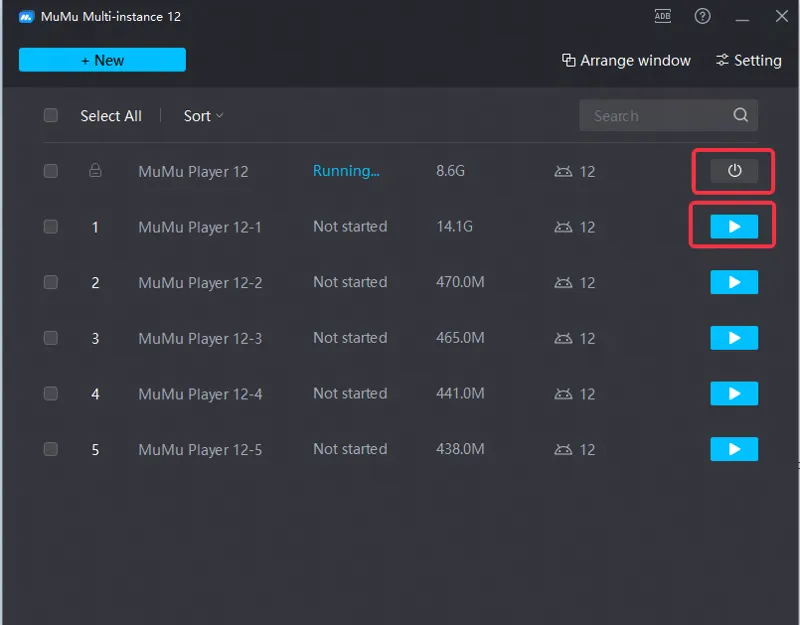Click the 14.1G size value

coord(455,227)
